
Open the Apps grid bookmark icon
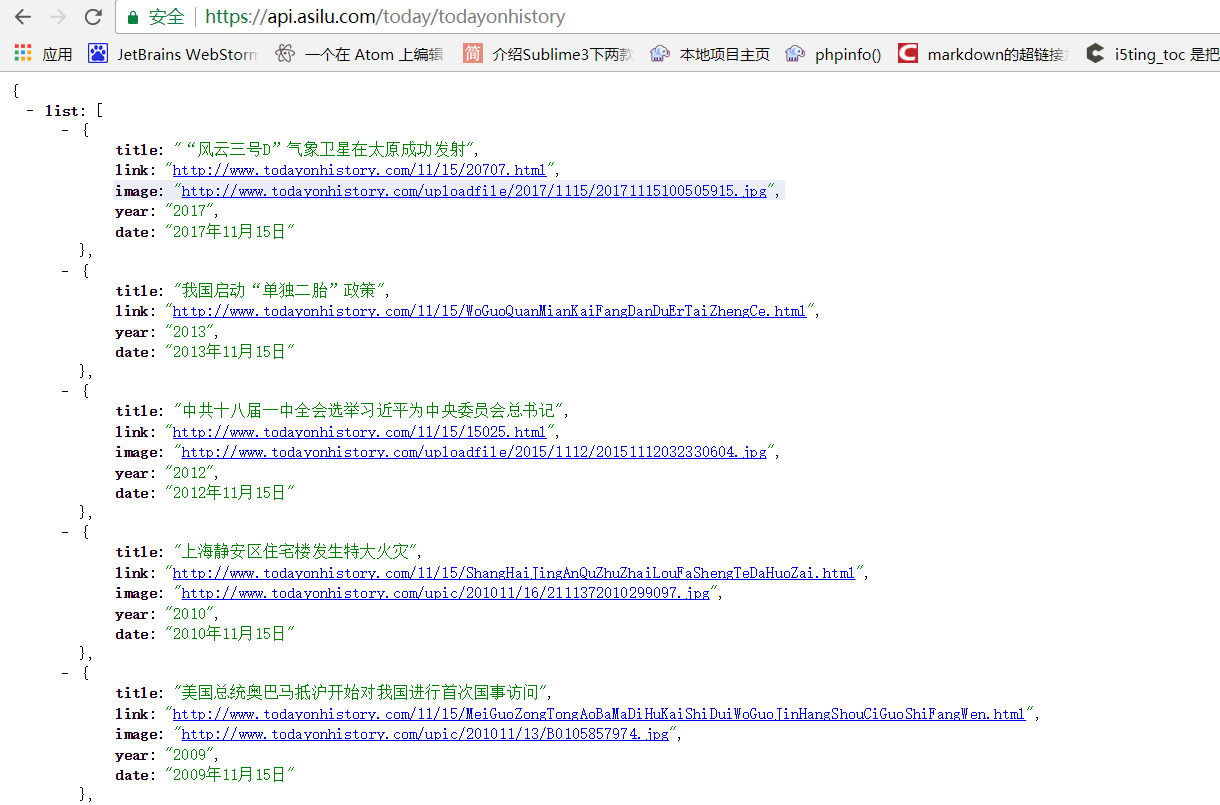click(23, 54)
